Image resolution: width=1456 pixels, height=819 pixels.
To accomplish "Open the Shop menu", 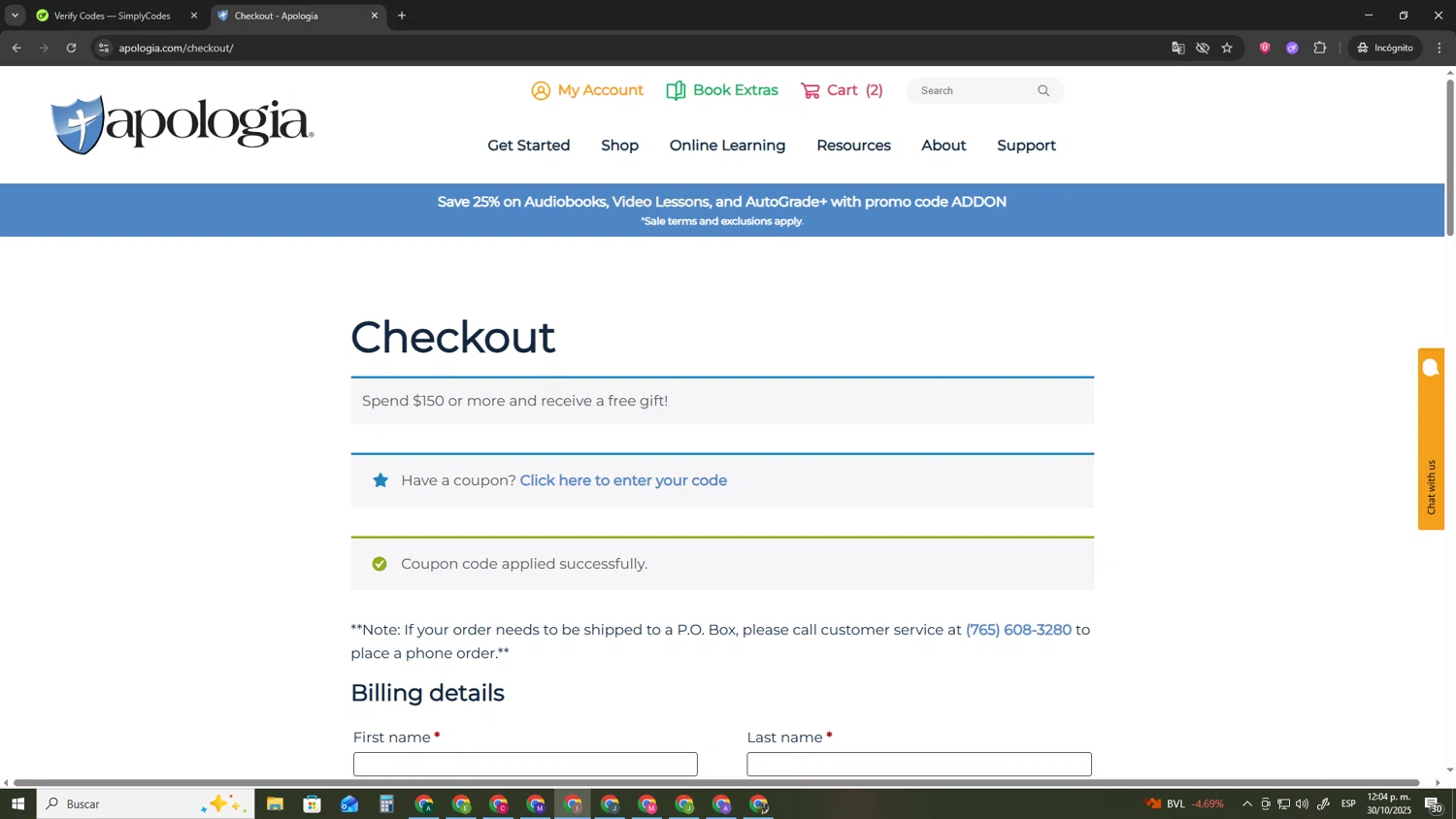I will click(x=619, y=146).
